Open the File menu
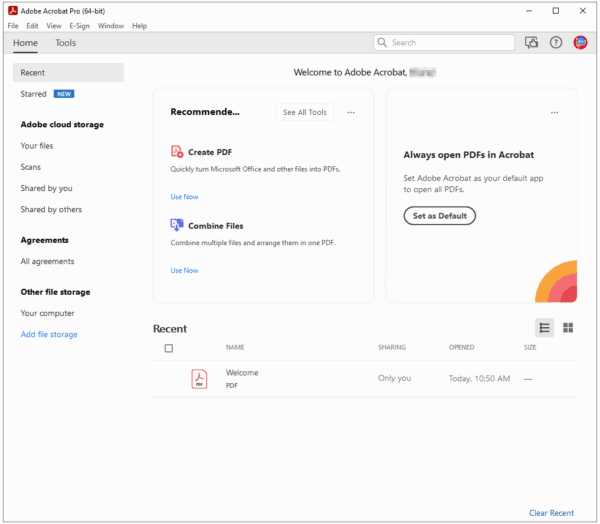Image resolution: width=600 pixels, height=524 pixels. coord(13,26)
